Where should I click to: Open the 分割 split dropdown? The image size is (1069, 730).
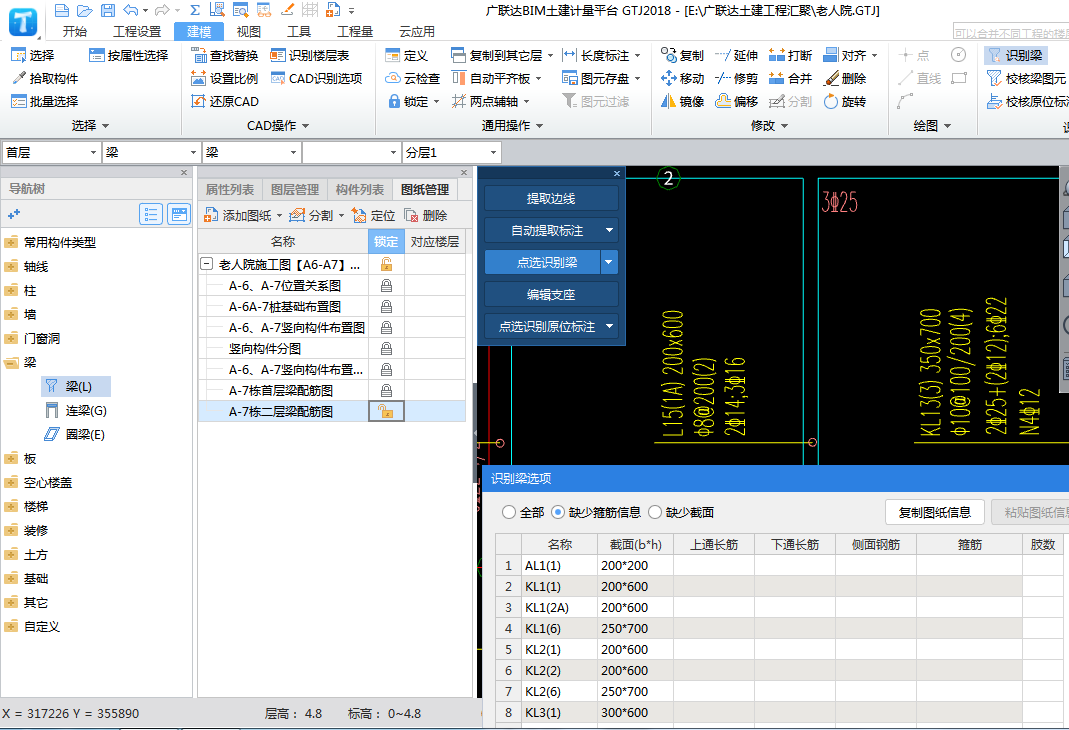point(342,215)
